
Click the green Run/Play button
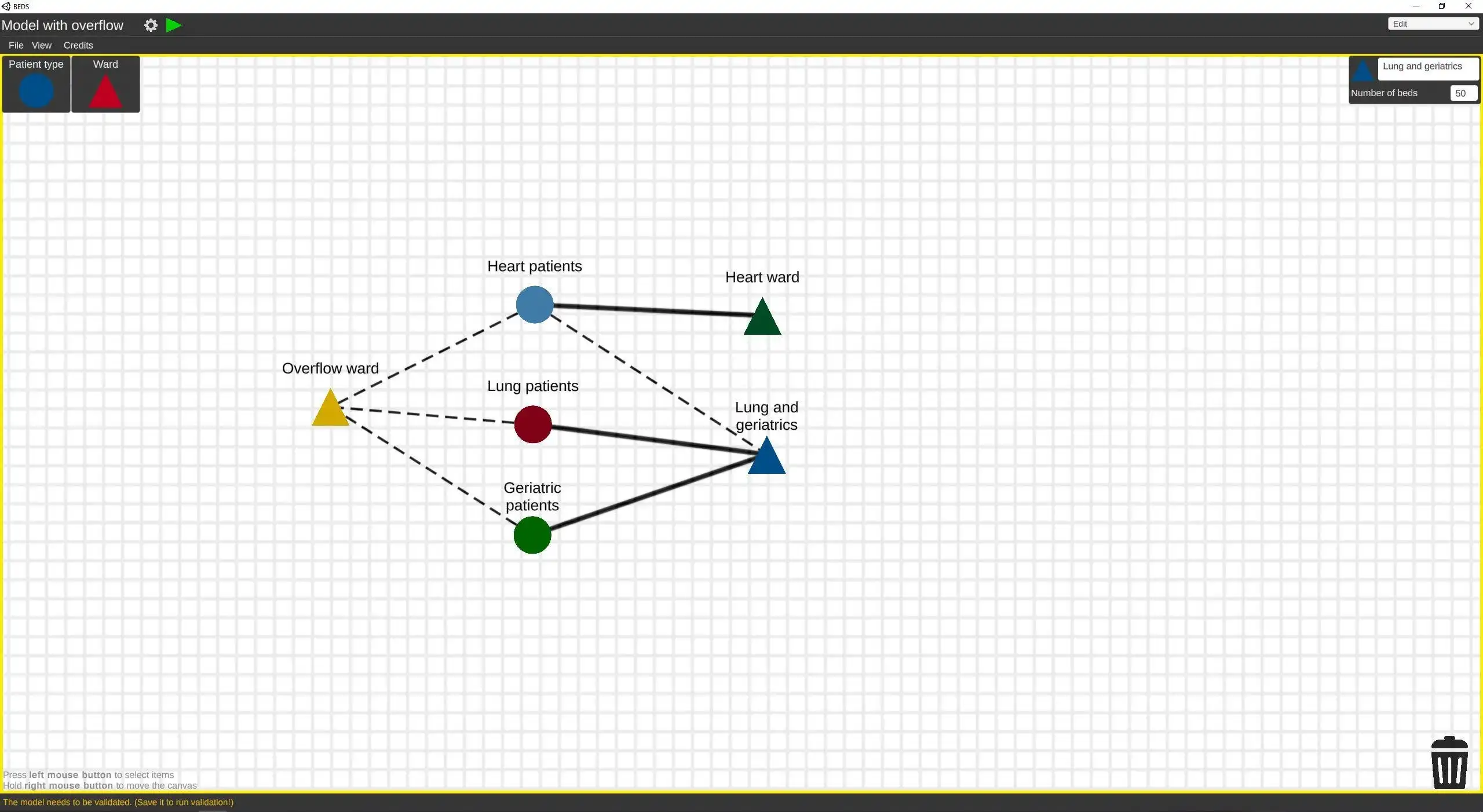coord(173,25)
